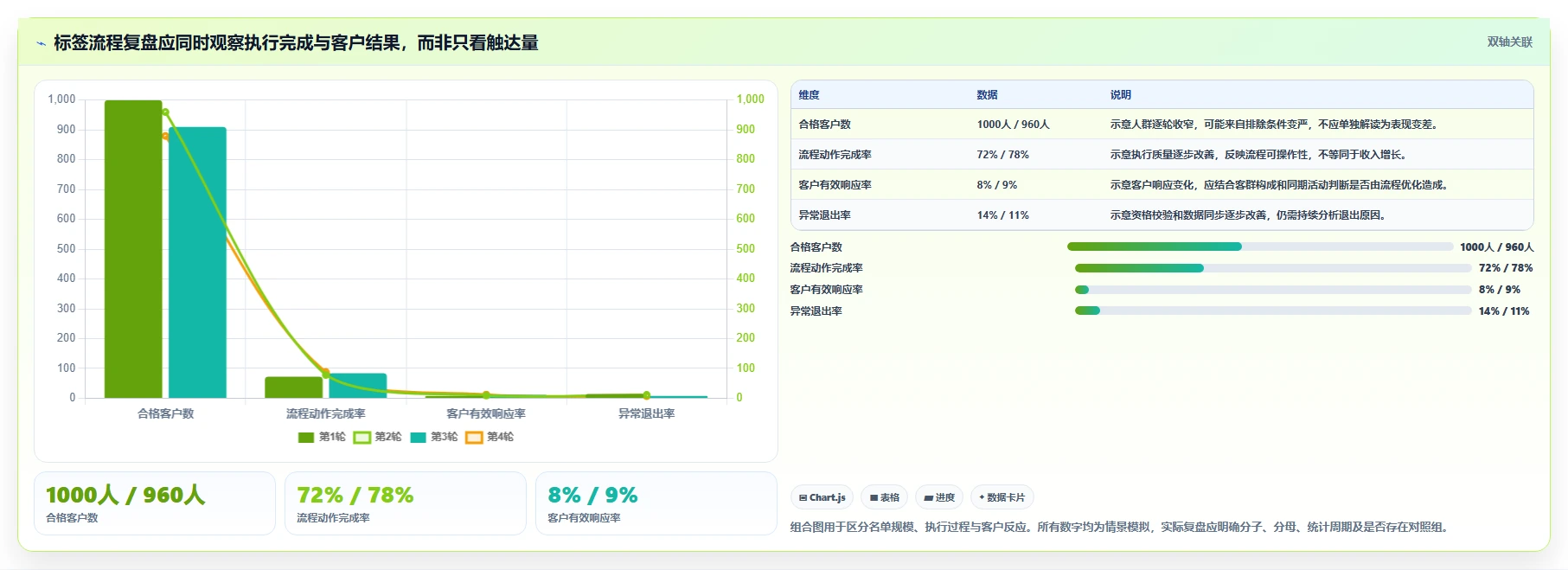
Task: Click the description starting 示意资格校验
Action: point(1250,215)
